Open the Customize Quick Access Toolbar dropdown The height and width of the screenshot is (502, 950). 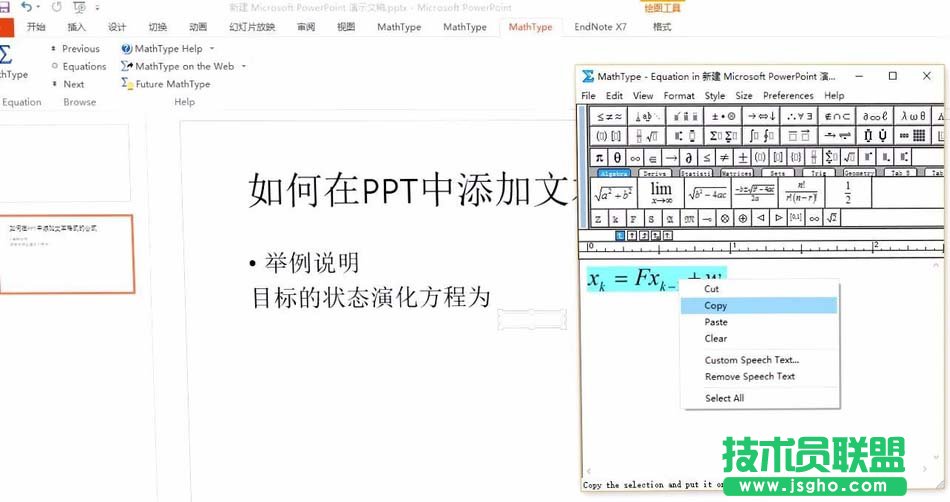pyautogui.click(x=98, y=8)
